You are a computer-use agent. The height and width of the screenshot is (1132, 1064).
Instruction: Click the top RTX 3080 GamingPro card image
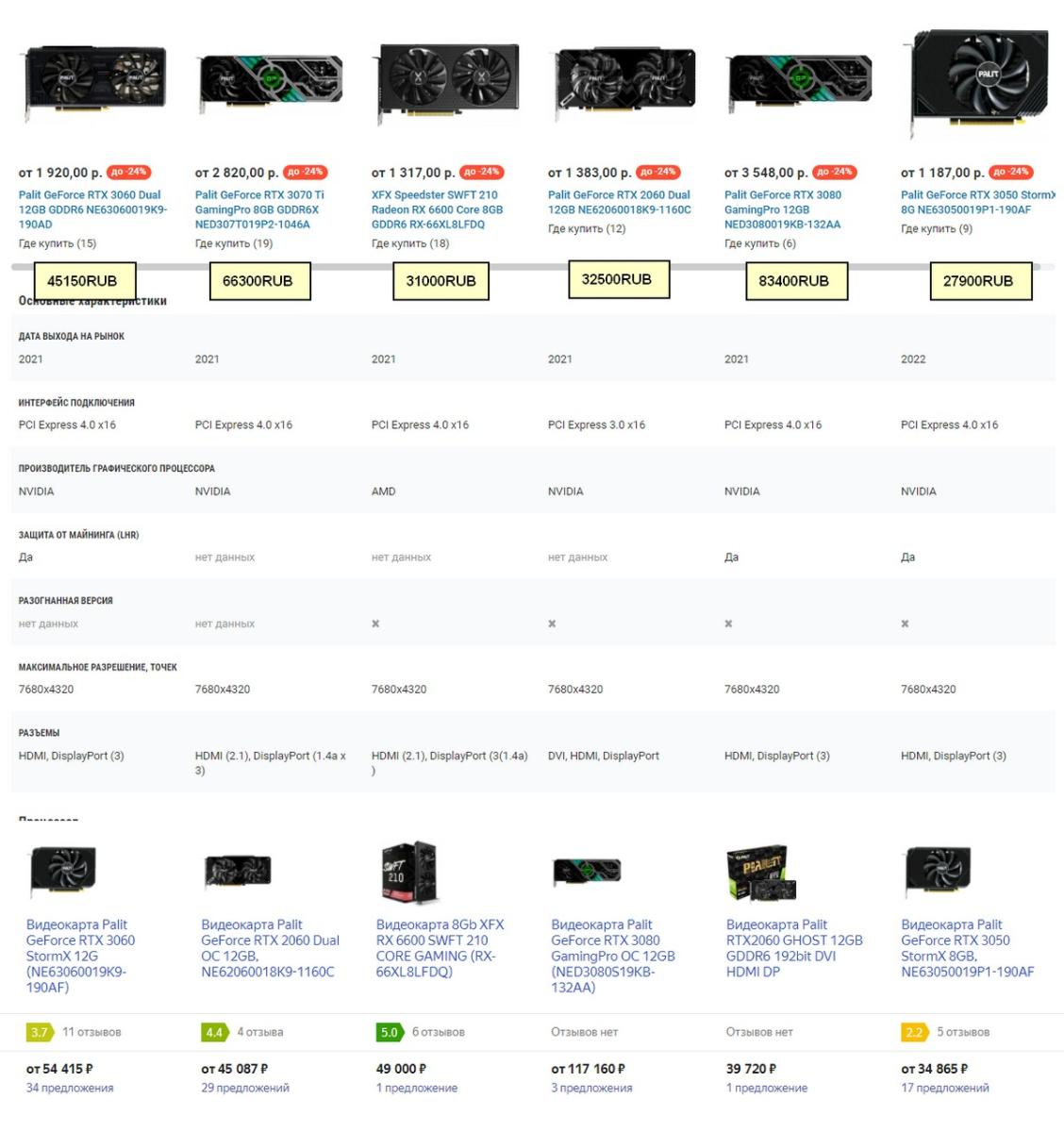pyautogui.click(x=800, y=81)
